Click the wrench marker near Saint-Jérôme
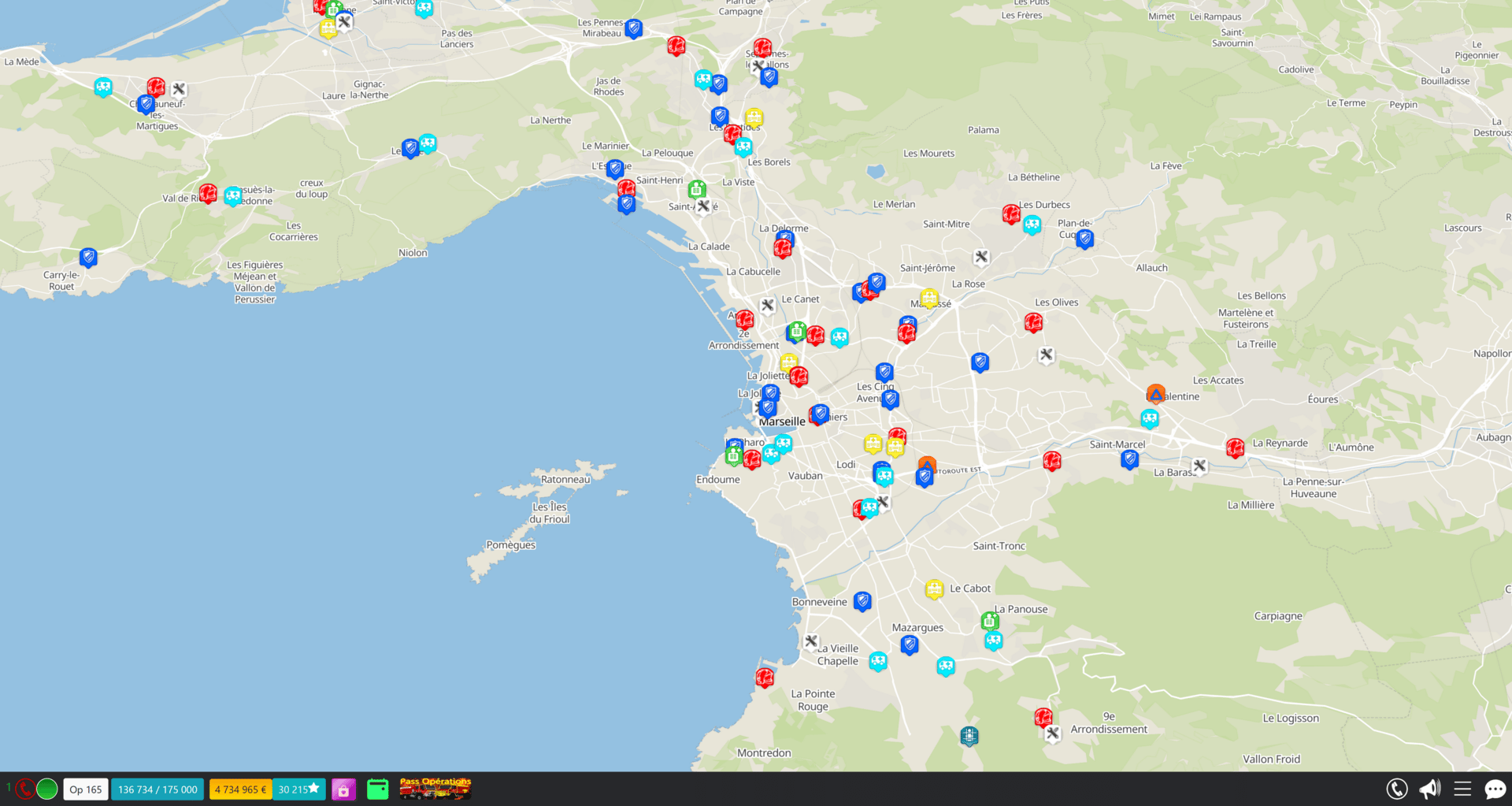 pos(981,257)
